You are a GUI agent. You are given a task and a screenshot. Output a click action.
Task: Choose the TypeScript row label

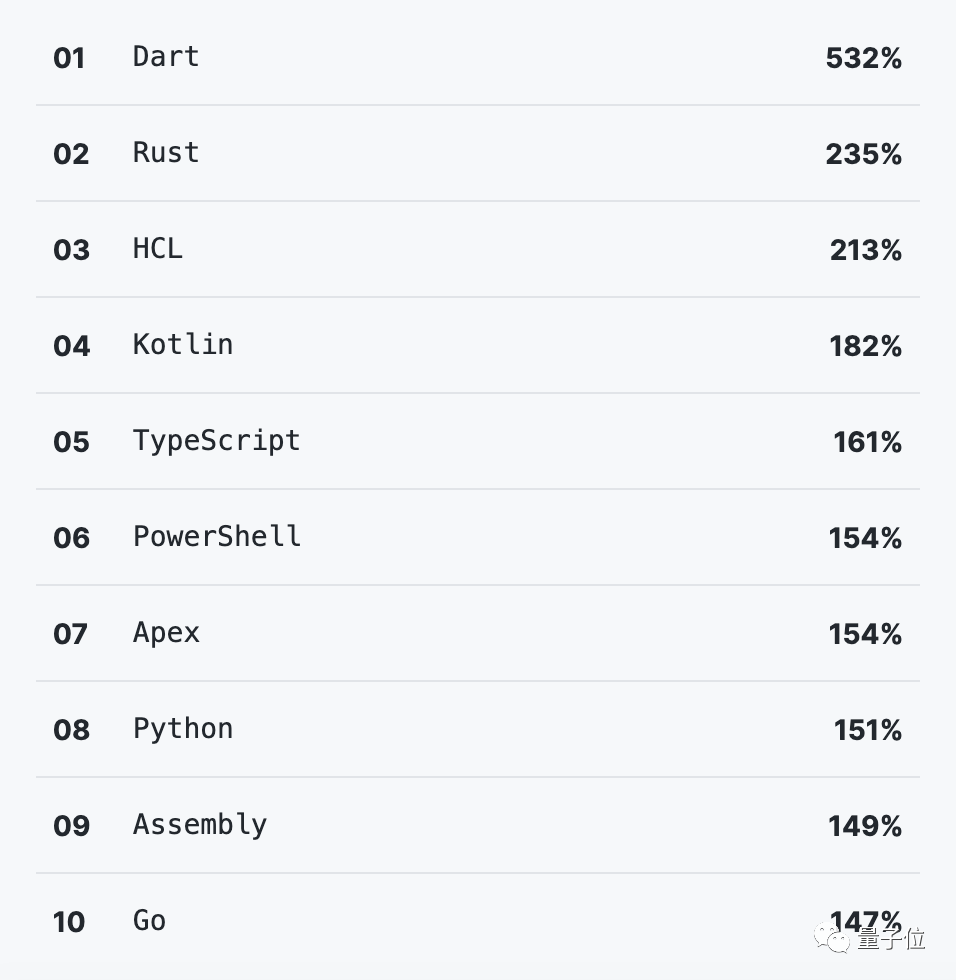[x=216, y=441]
